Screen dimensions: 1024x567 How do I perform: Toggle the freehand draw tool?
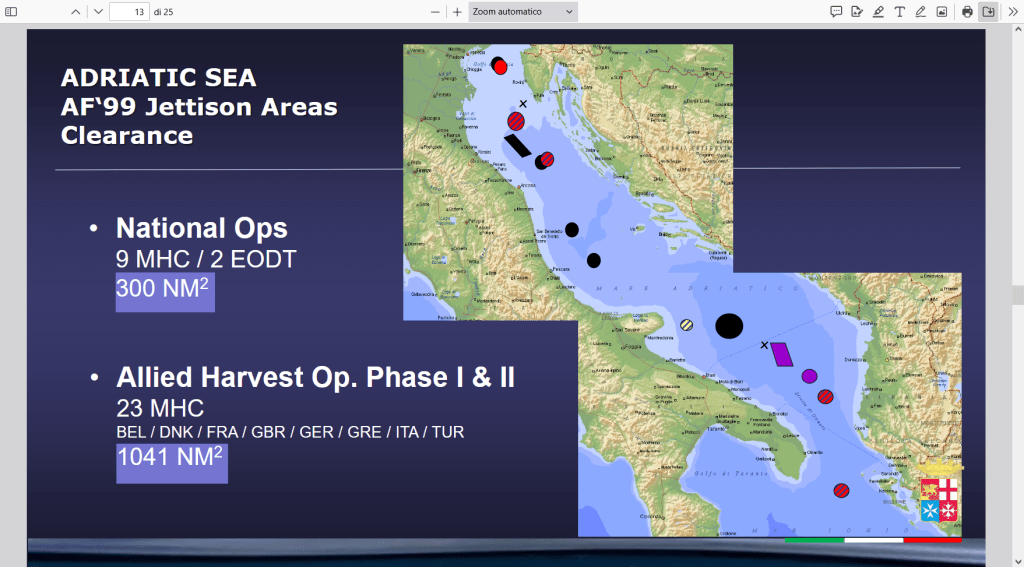click(920, 12)
